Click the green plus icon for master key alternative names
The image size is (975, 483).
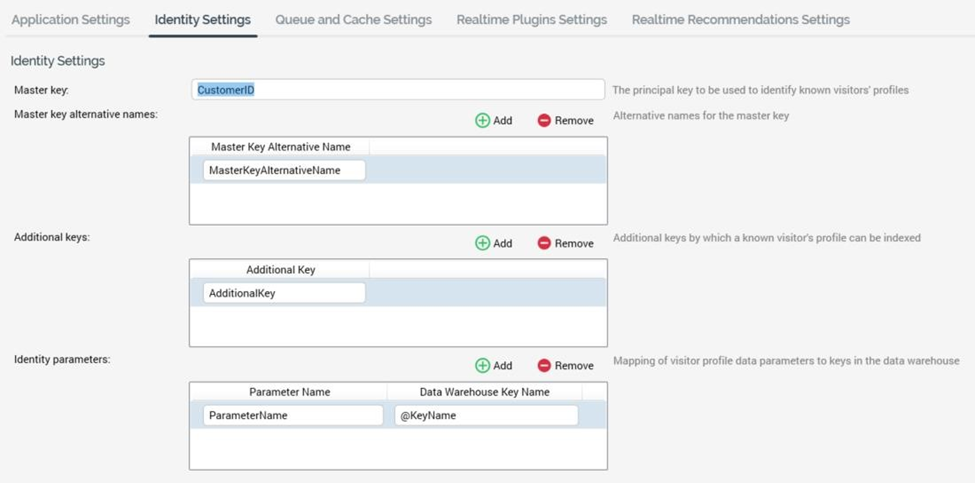pos(483,120)
